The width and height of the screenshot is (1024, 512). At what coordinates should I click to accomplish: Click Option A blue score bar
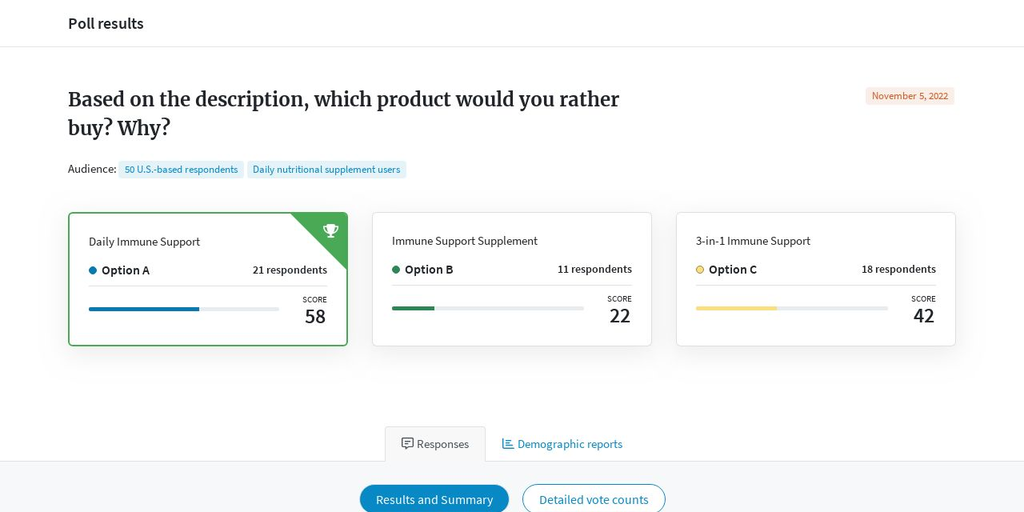pos(144,309)
